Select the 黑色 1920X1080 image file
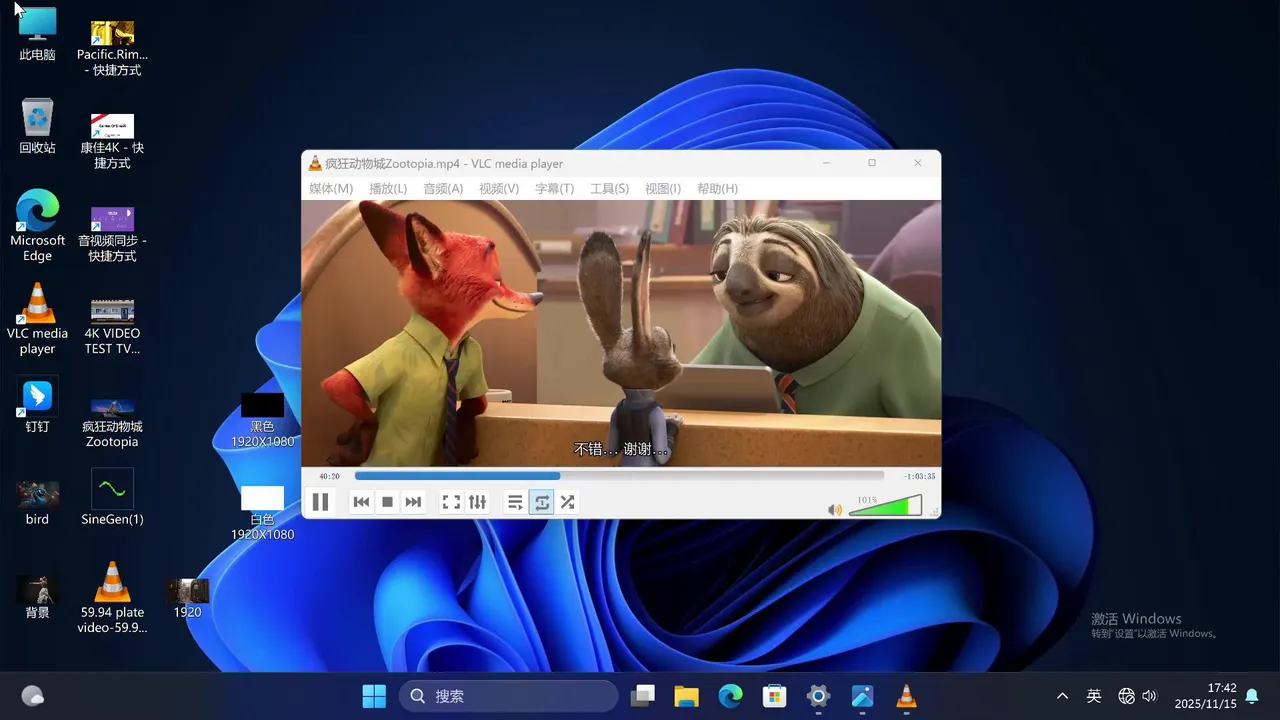 (262, 420)
